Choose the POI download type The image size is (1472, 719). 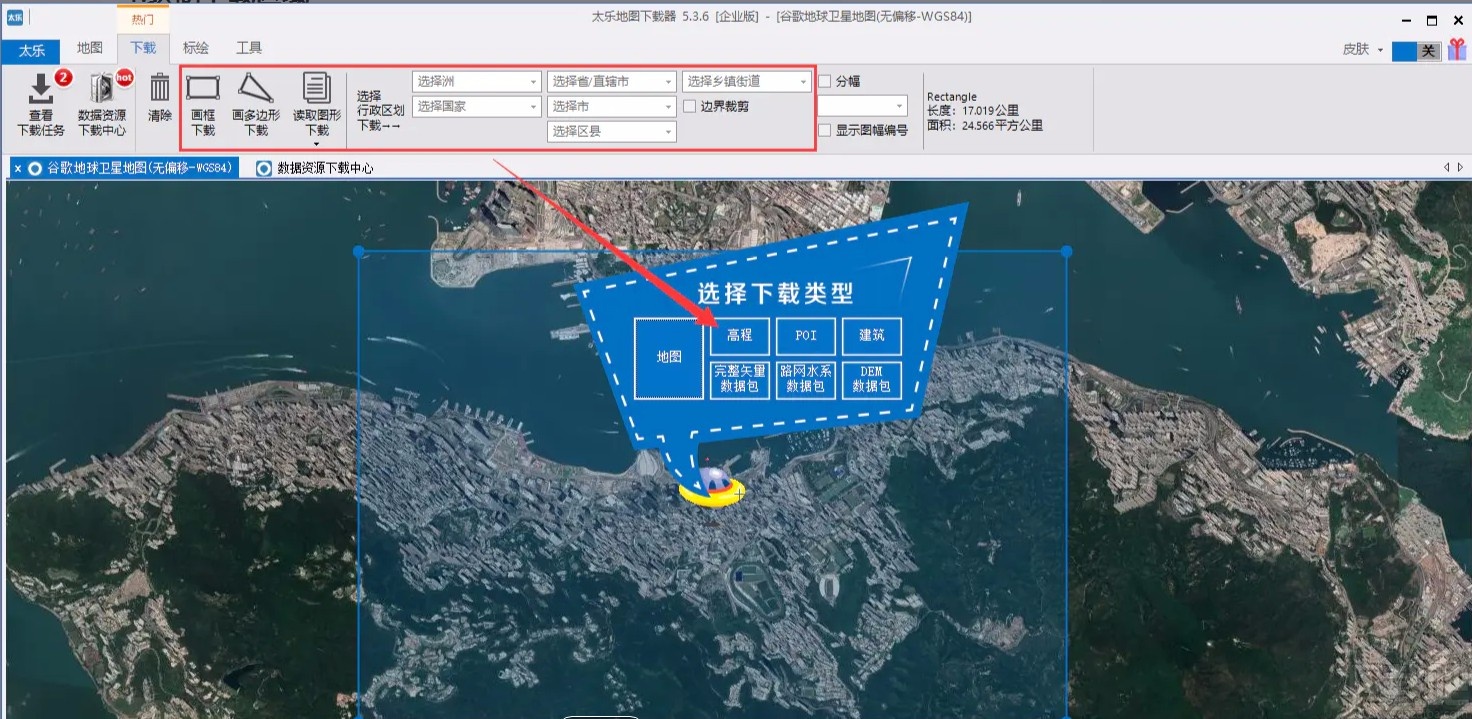(x=806, y=336)
